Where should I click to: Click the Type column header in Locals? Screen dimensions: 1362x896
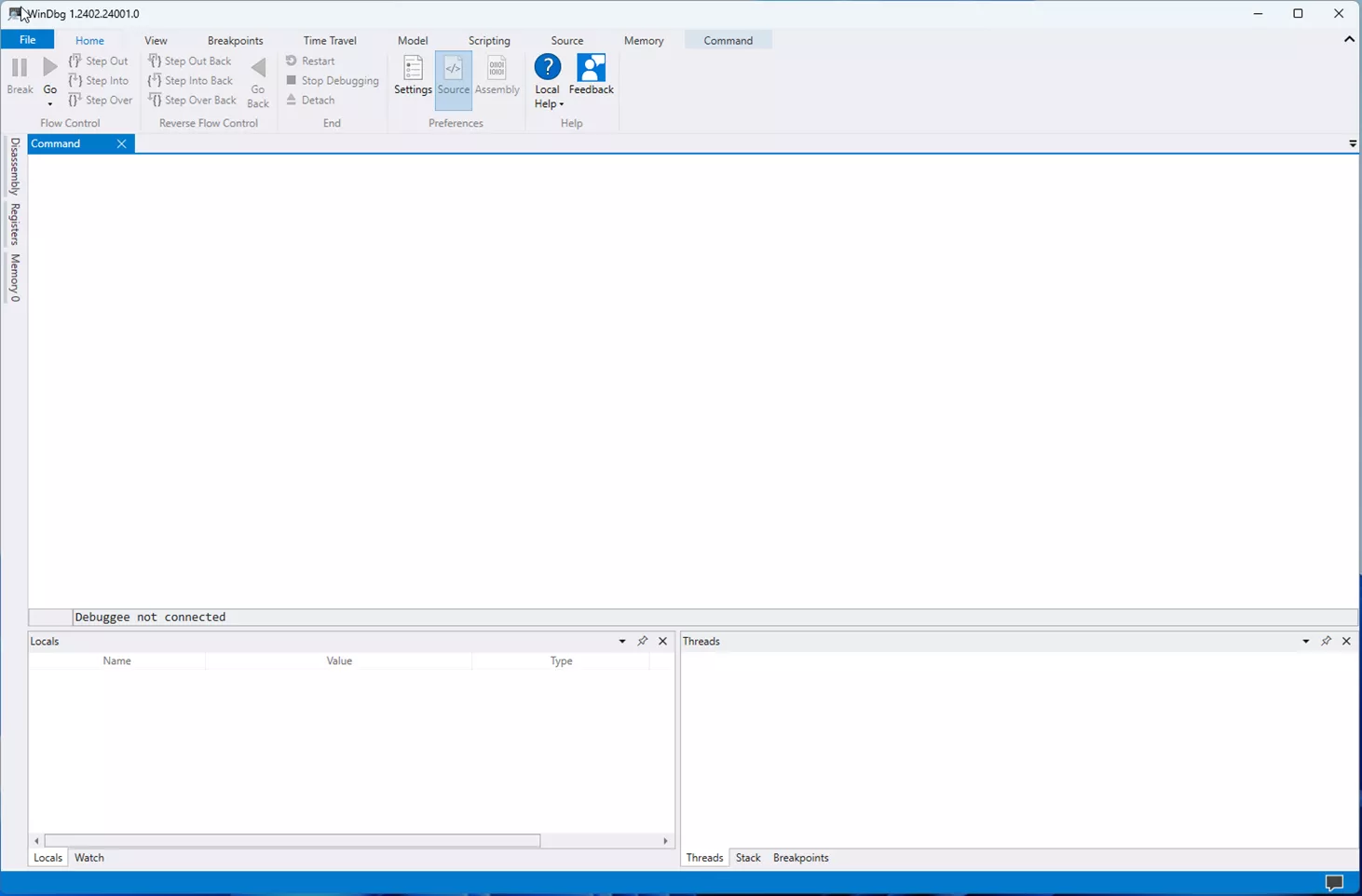click(561, 660)
